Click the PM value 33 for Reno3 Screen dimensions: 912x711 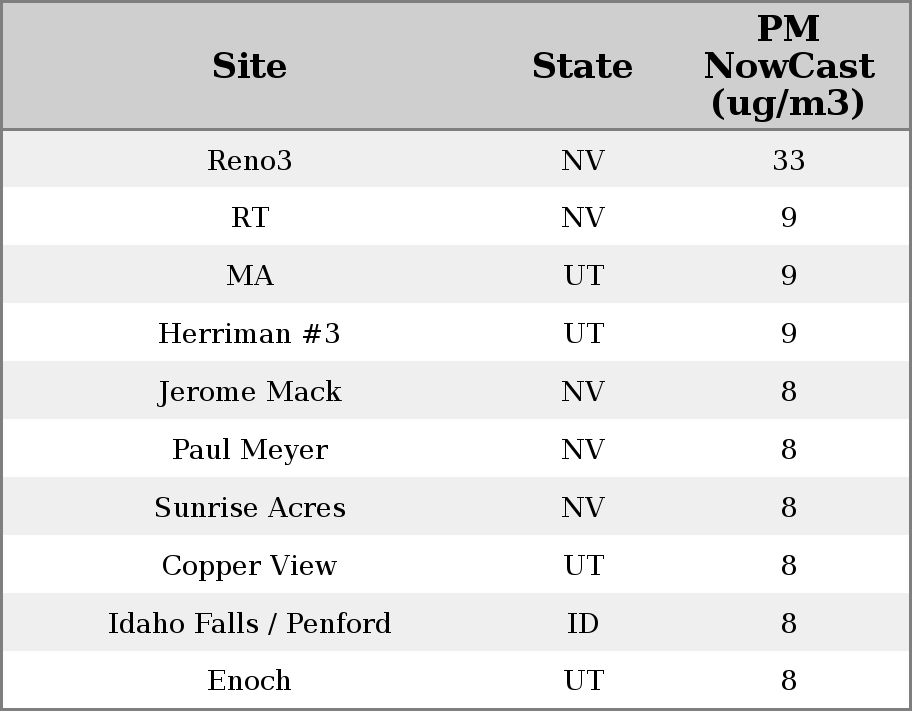[x=788, y=160]
